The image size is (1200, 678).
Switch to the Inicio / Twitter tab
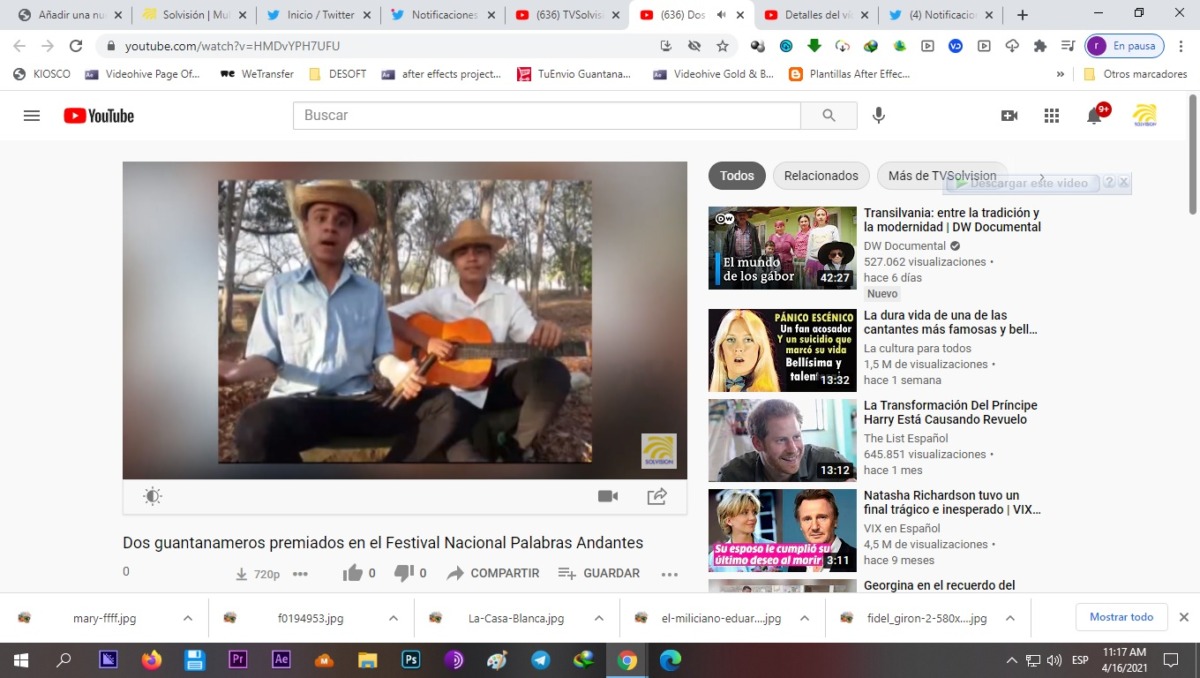coord(320,15)
